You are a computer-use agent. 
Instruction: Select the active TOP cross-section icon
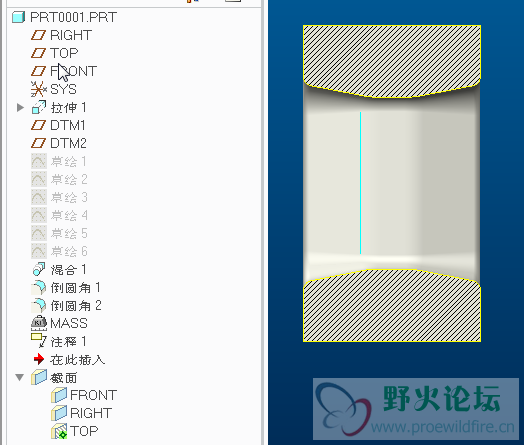pyautogui.click(x=59, y=431)
